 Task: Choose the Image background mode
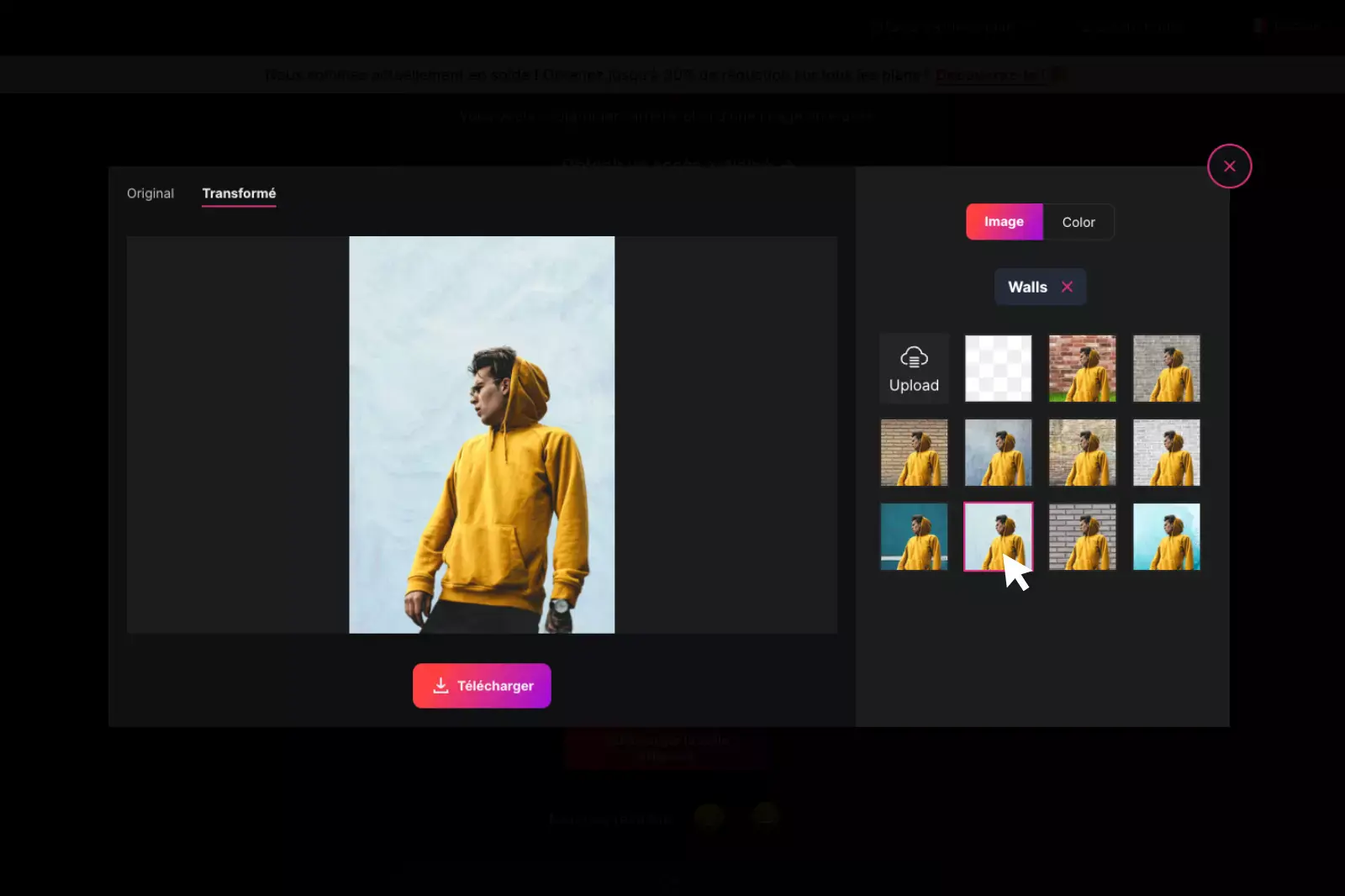pos(1004,222)
